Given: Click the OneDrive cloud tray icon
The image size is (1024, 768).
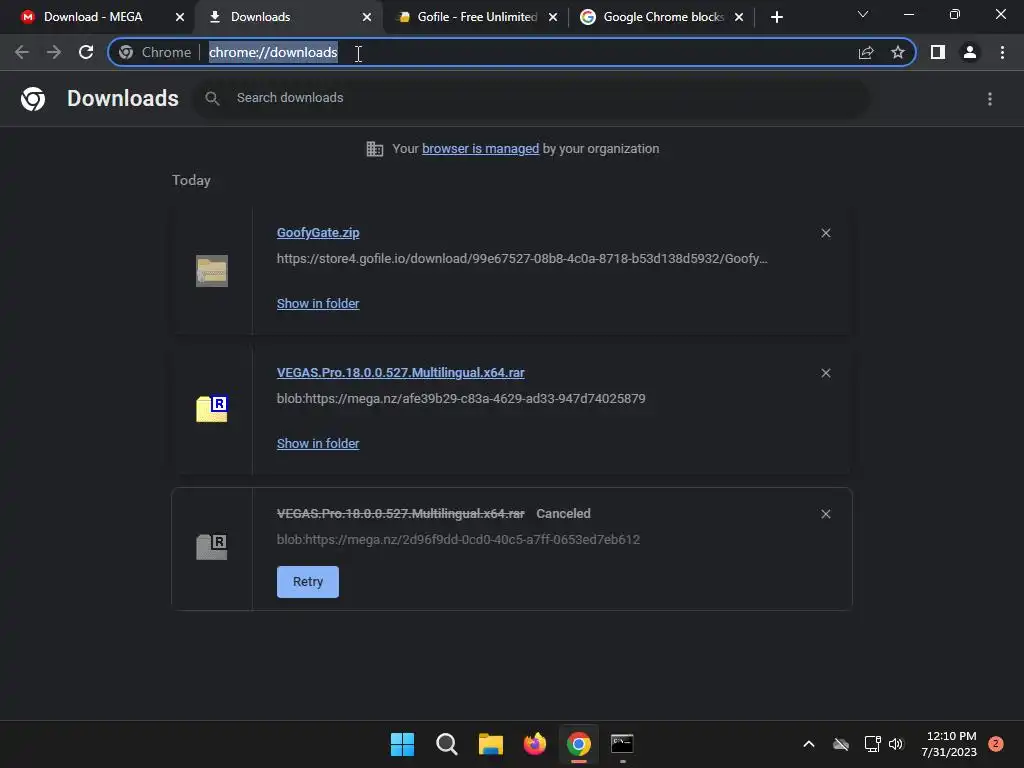Looking at the screenshot, I should (x=841, y=744).
